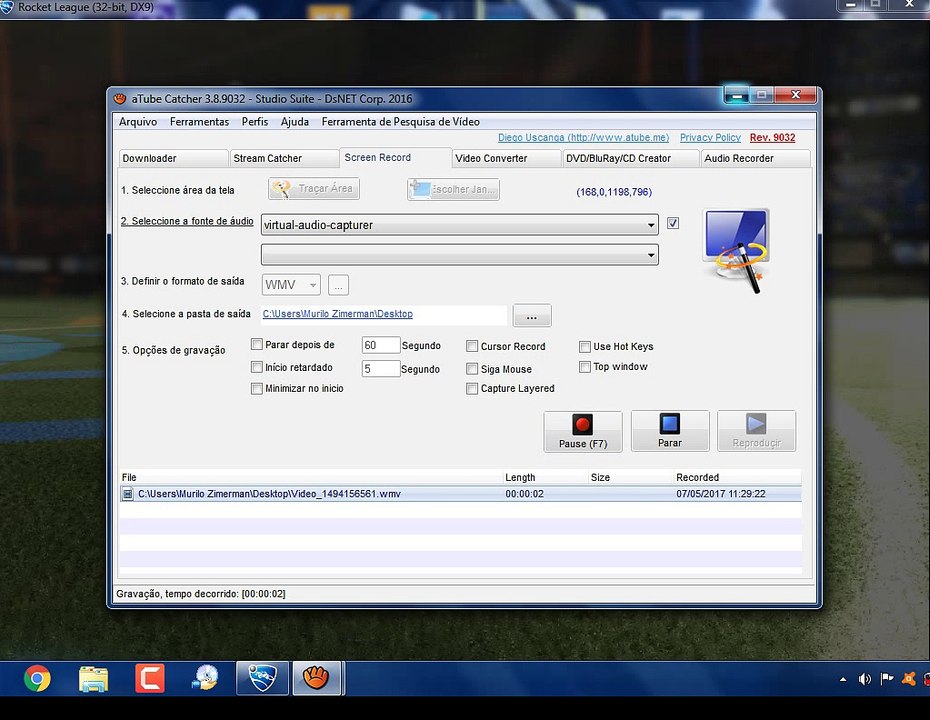Enable Siga Mouse checkbox
The width and height of the screenshot is (930, 720).
[x=472, y=369]
